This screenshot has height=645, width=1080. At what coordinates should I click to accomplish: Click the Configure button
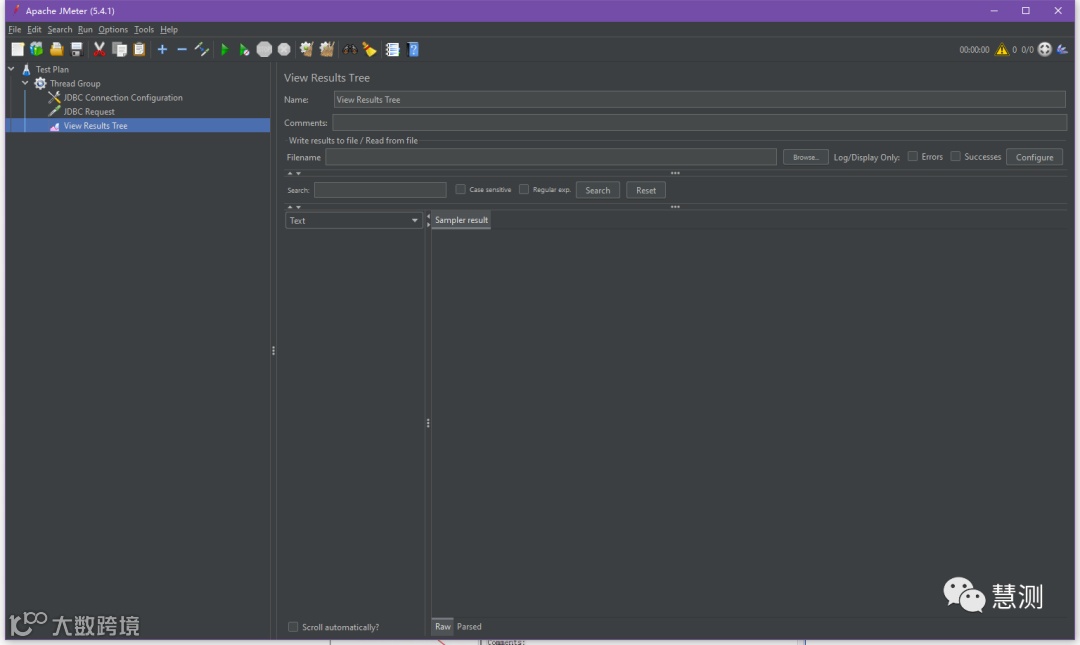pos(1034,157)
